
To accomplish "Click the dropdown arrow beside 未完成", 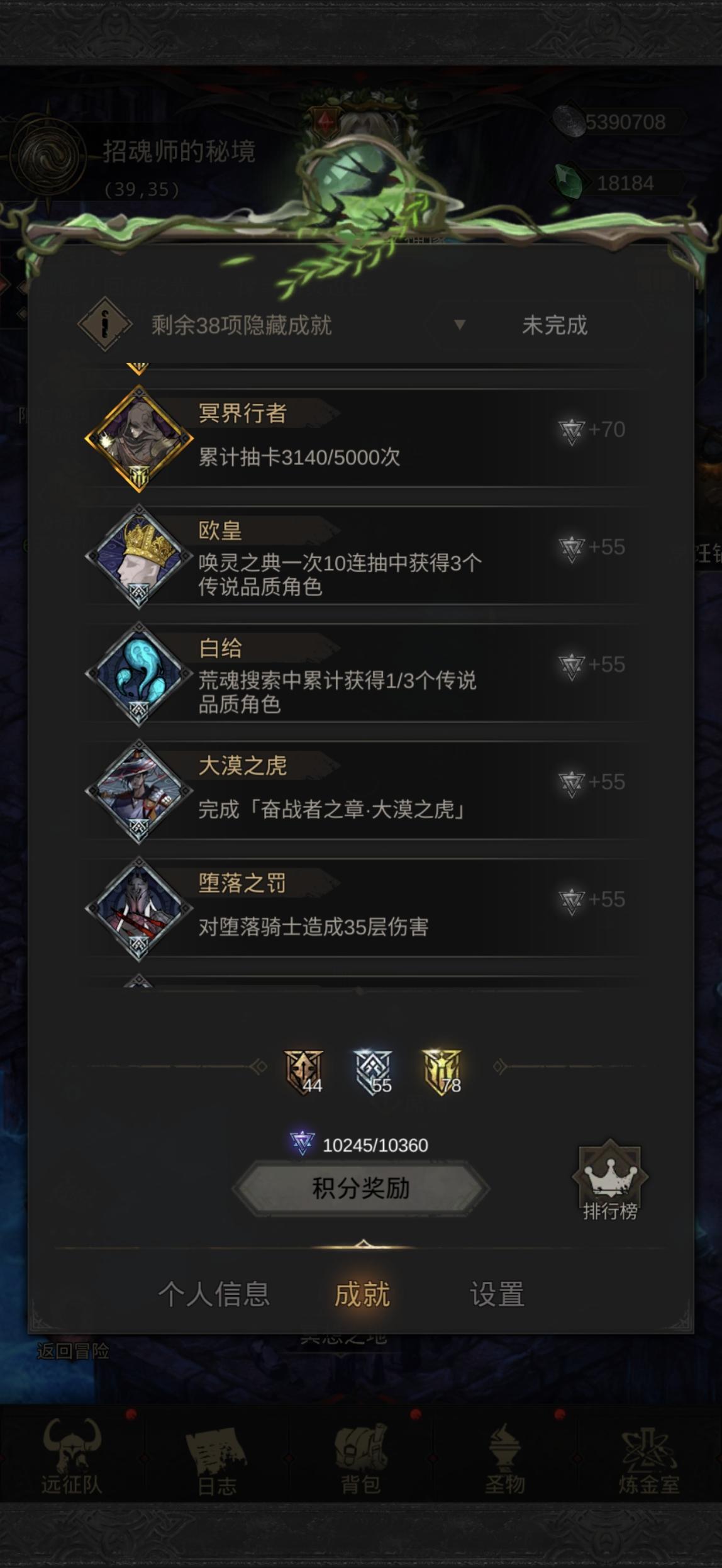I will (460, 325).
